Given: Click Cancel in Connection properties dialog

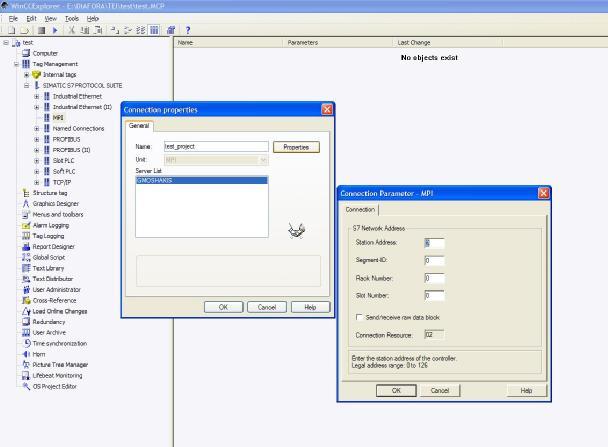Looking at the screenshot, I should (x=267, y=307).
